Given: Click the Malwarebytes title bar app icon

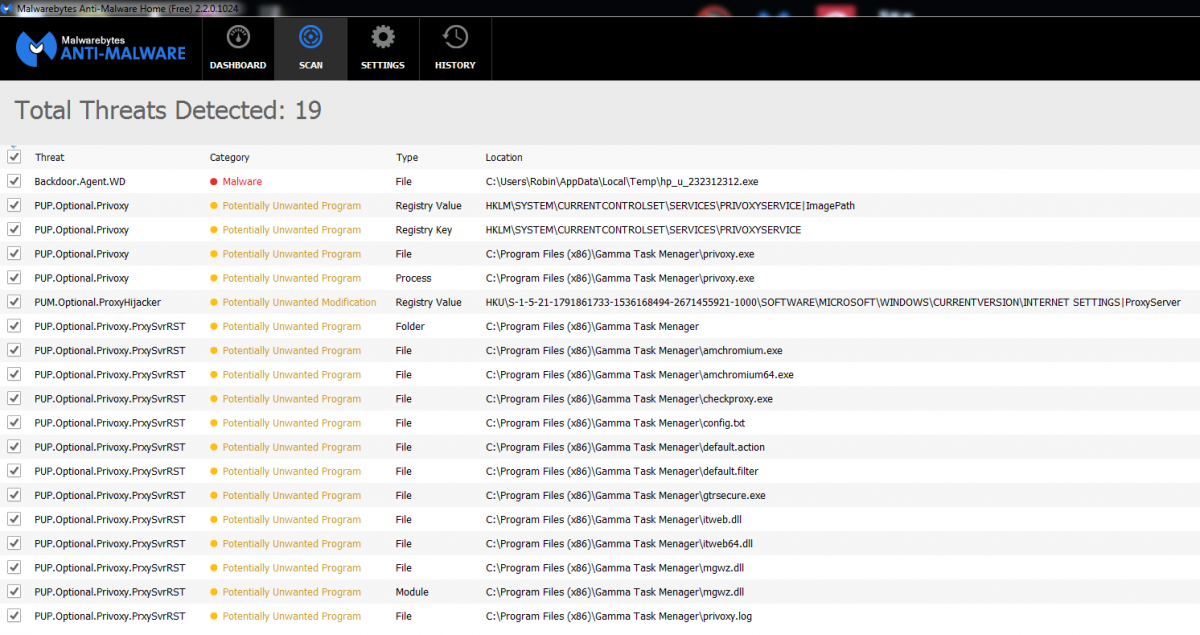Looking at the screenshot, I should (7, 7).
